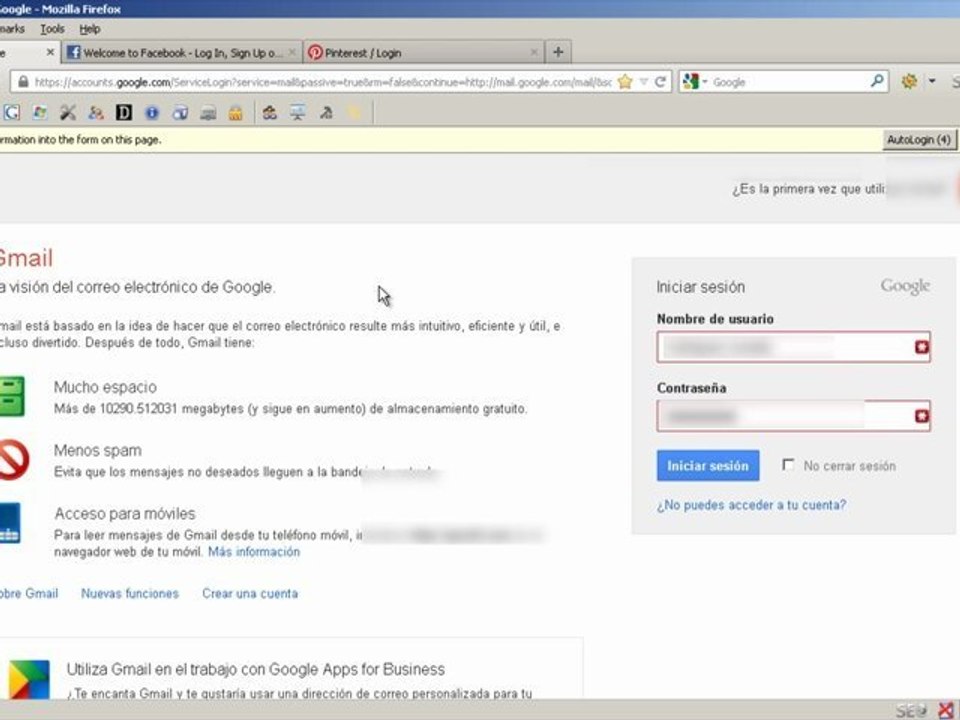Click the 'Nombre de usuario' input field
Screen dimensions: 960x720
793,348
